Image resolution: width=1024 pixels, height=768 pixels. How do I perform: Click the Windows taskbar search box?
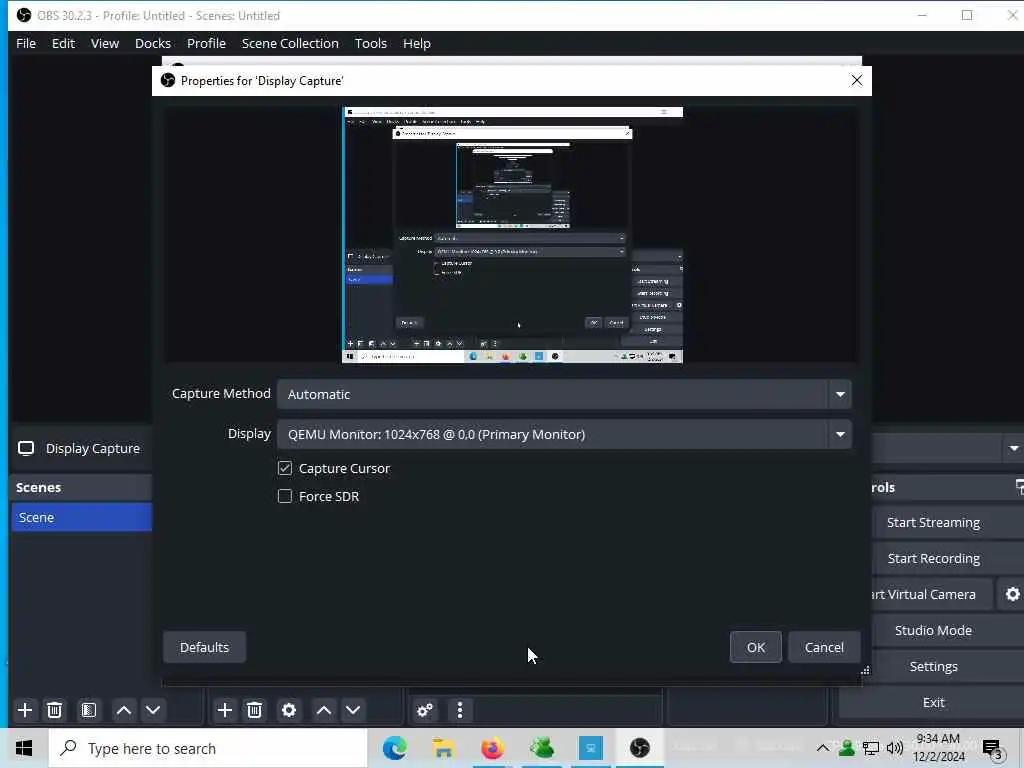208,748
